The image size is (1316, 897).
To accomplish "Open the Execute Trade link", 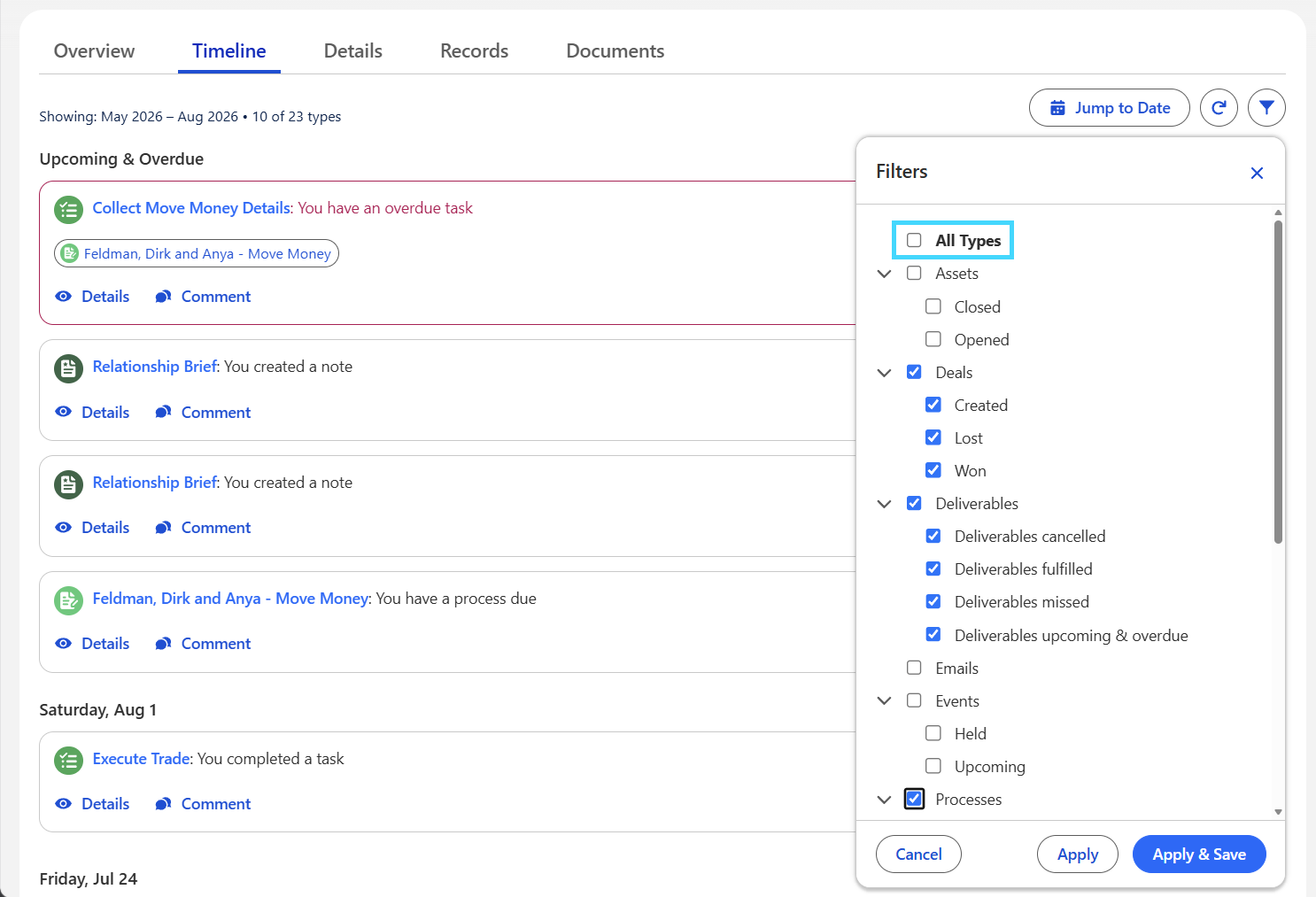I will tap(142, 759).
